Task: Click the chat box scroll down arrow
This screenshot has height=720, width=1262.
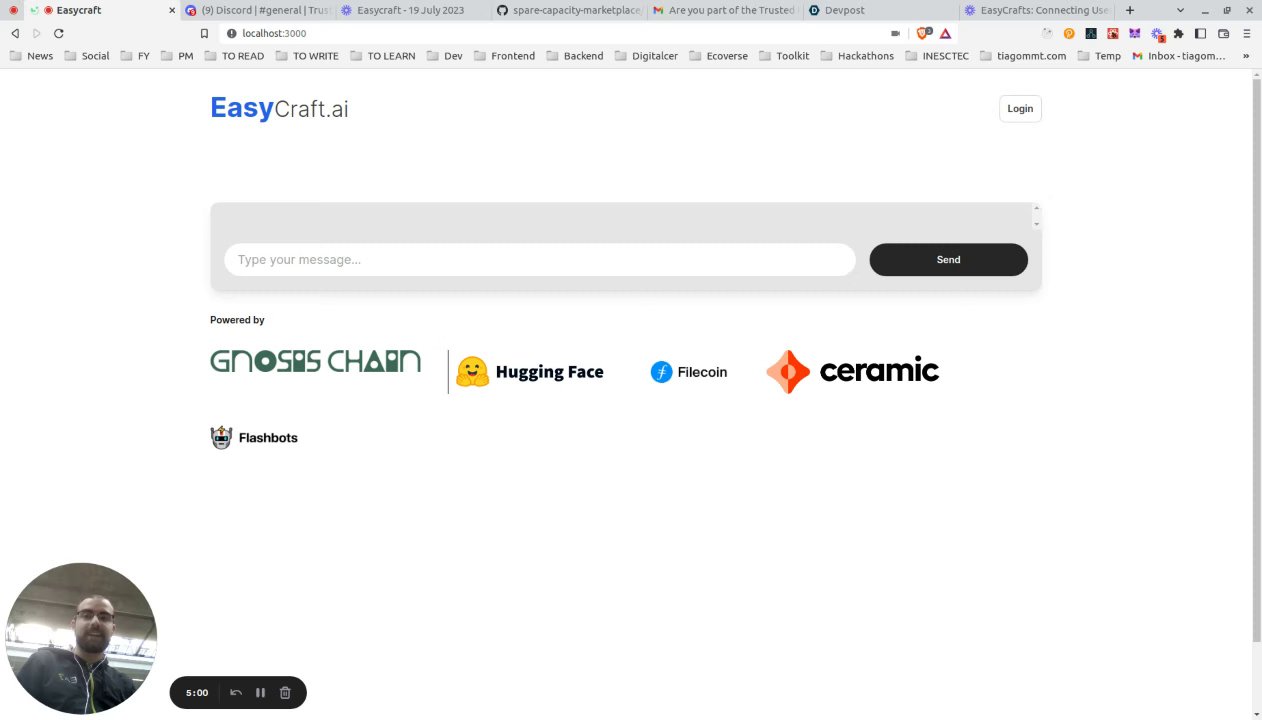Action: 1036,224
